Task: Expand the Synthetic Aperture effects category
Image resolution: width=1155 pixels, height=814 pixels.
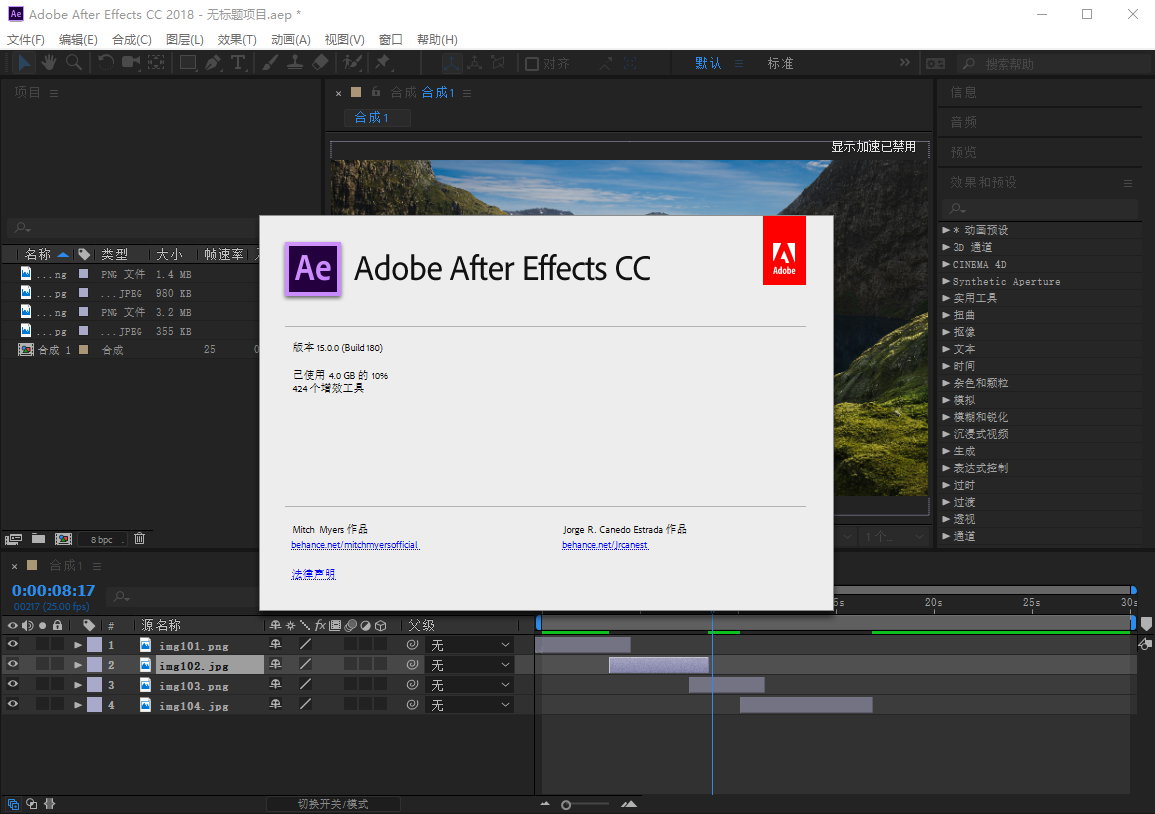Action: click(946, 281)
